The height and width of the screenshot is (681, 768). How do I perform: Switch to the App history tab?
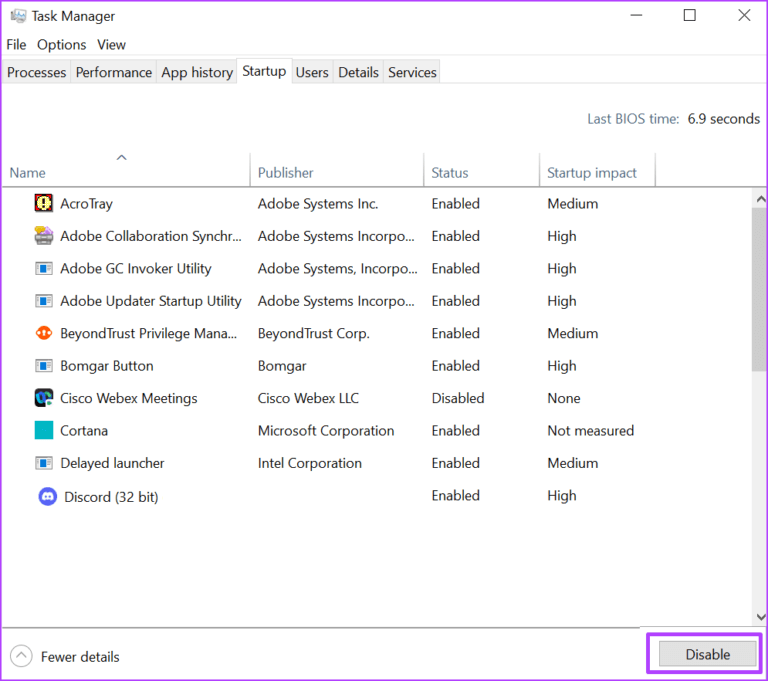197,72
